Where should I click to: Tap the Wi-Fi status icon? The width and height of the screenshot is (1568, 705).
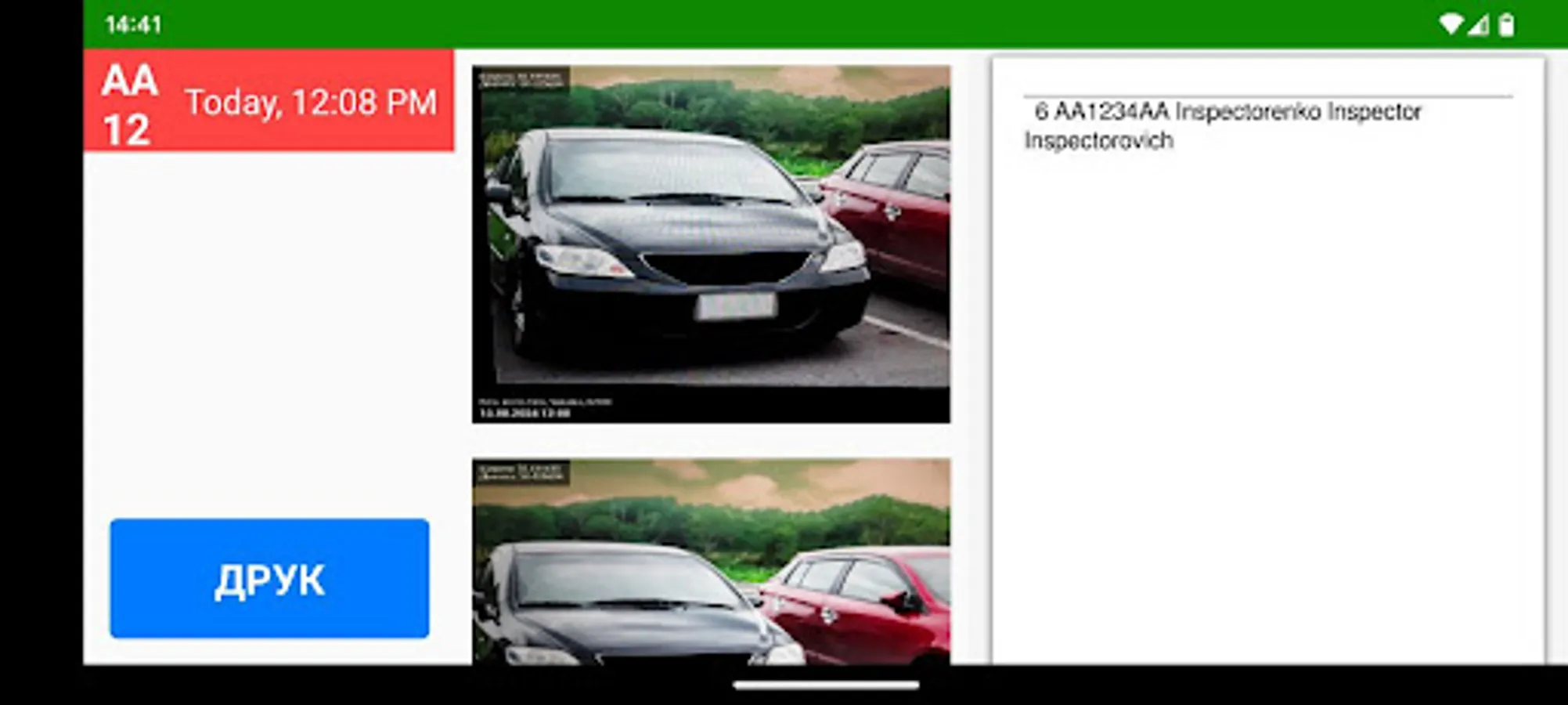1452,23
